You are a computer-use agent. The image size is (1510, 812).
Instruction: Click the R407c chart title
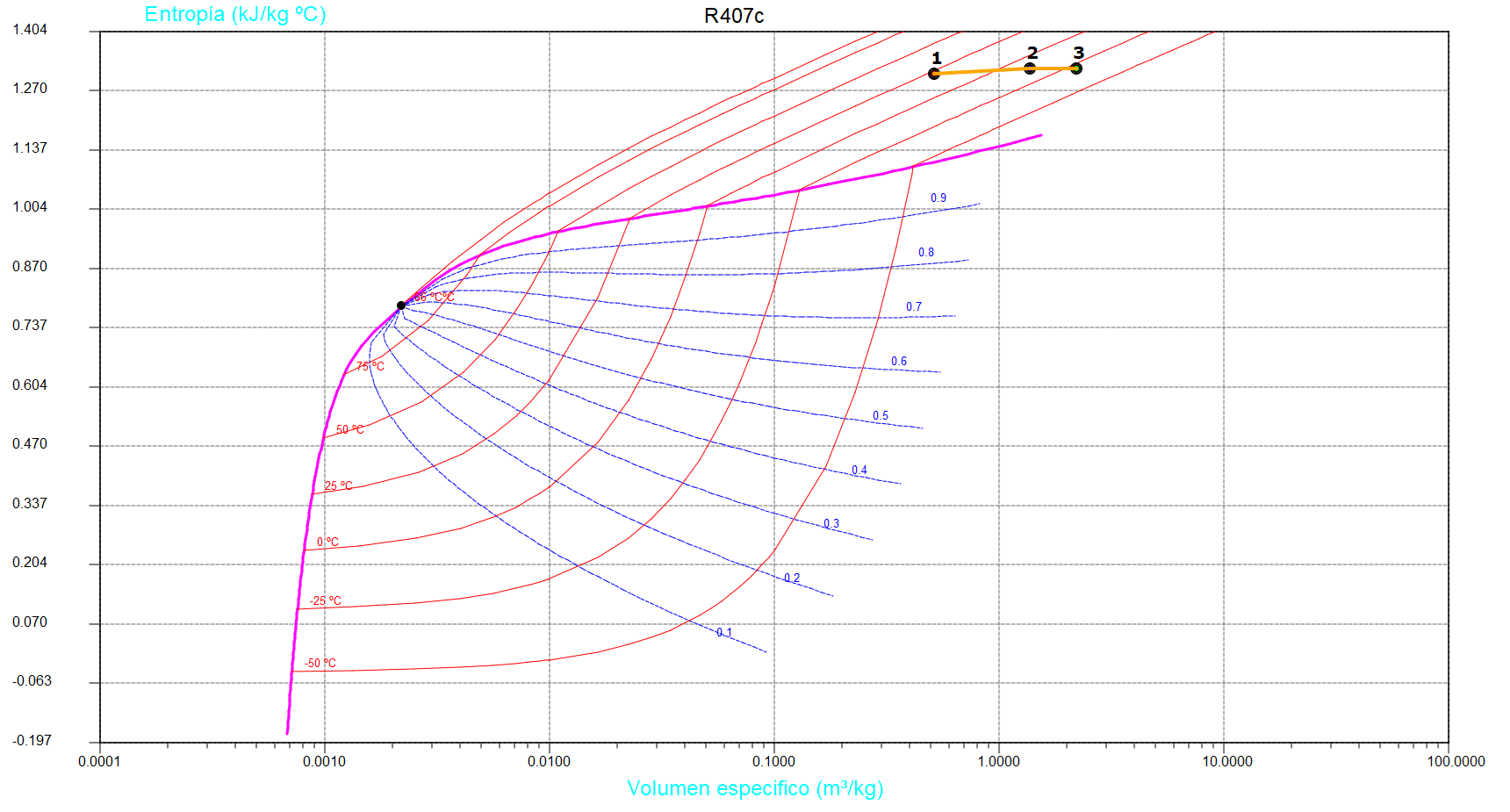(x=734, y=16)
